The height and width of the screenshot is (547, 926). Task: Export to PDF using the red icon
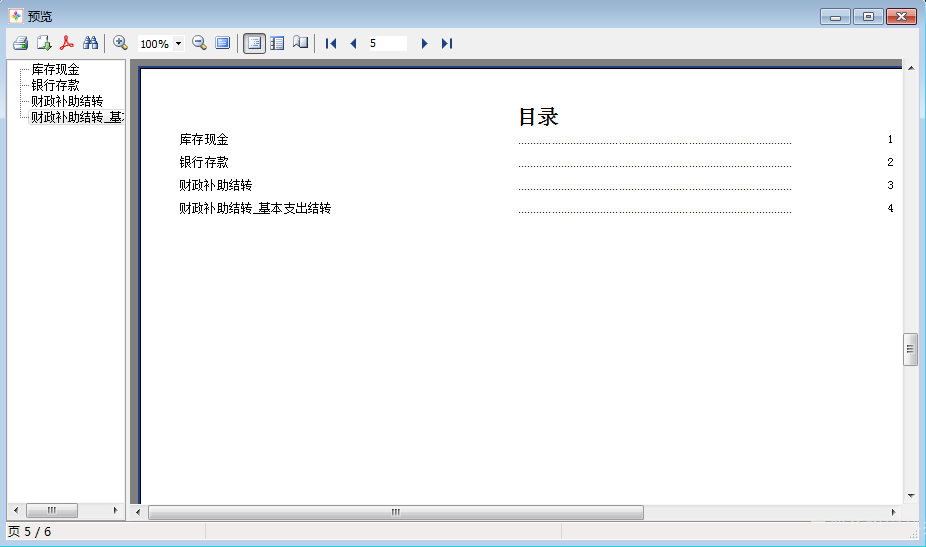[67, 43]
